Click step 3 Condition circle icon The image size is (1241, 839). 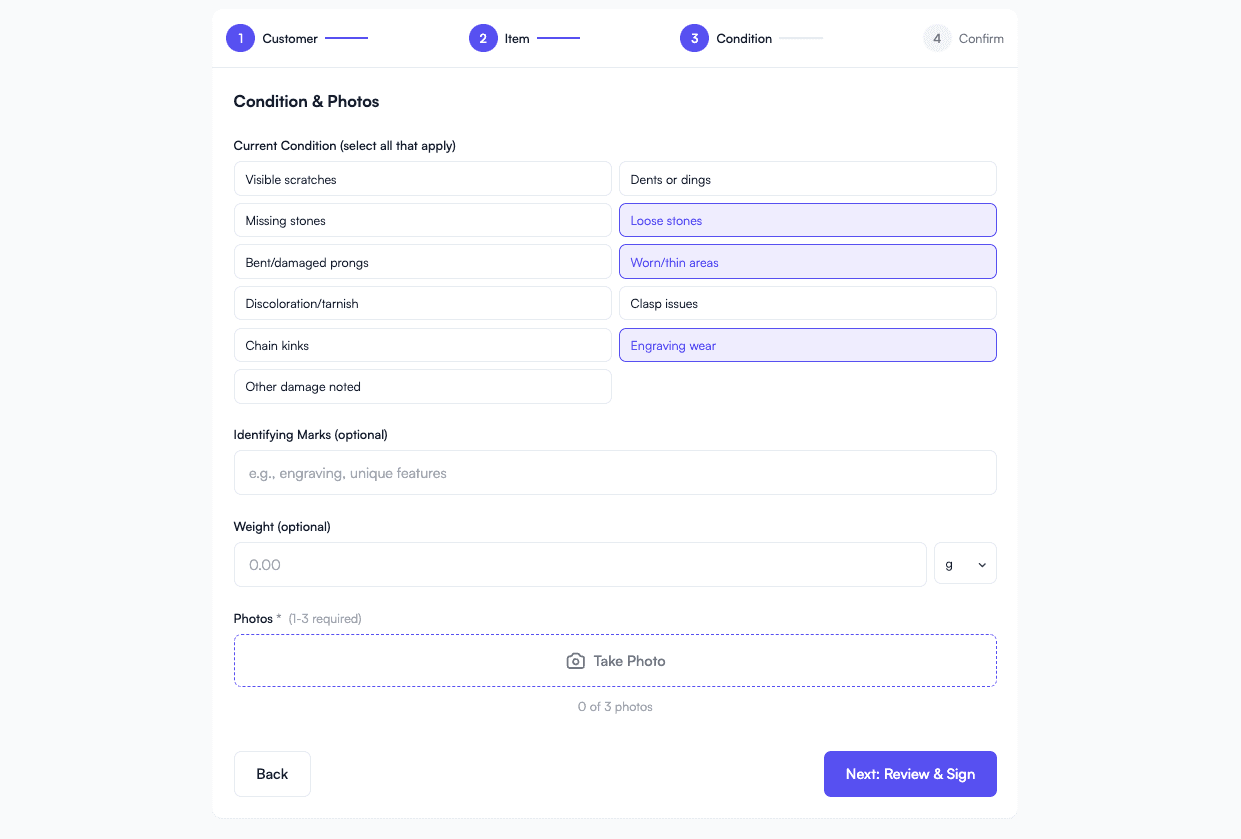[x=694, y=39]
